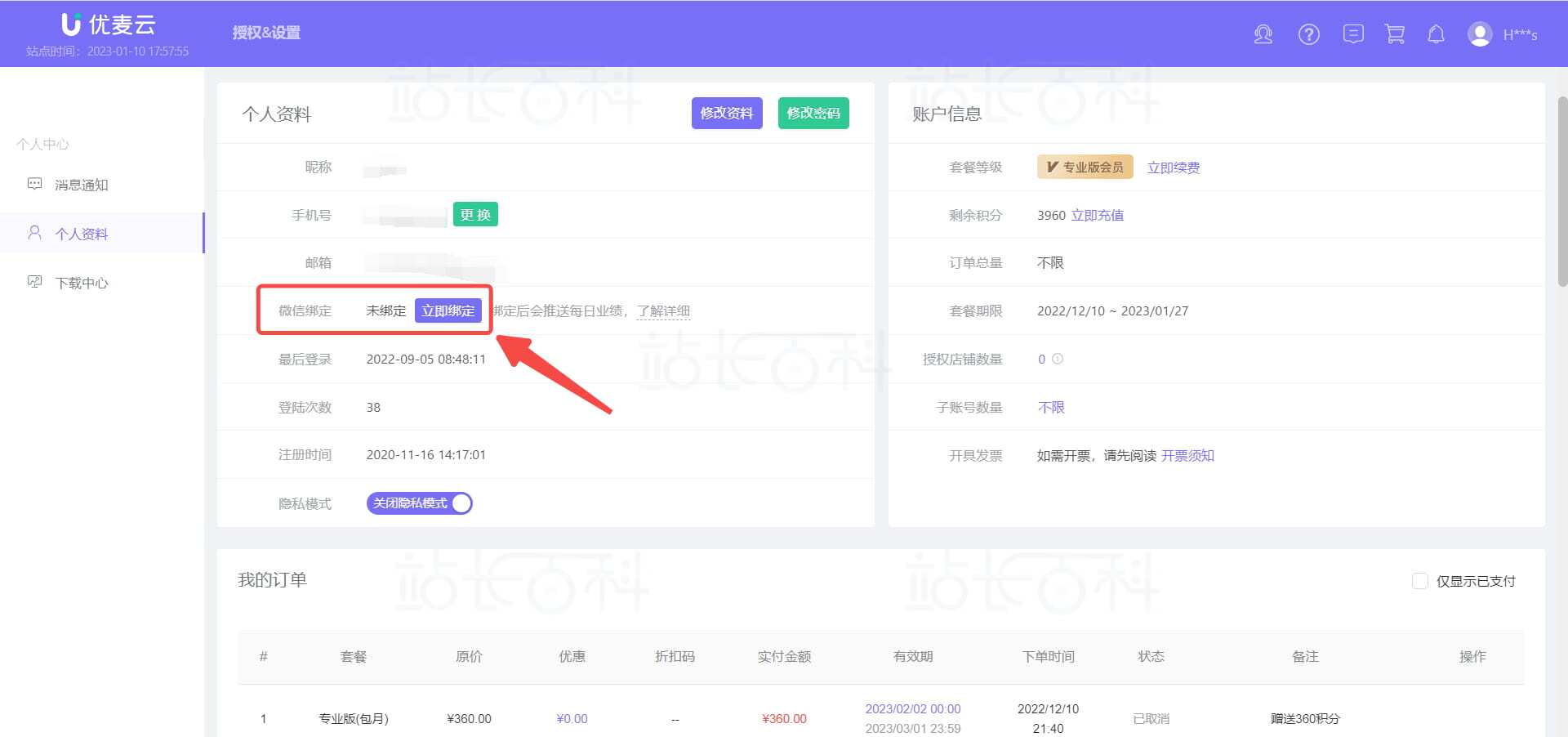Click the user avatar icon

[1479, 34]
